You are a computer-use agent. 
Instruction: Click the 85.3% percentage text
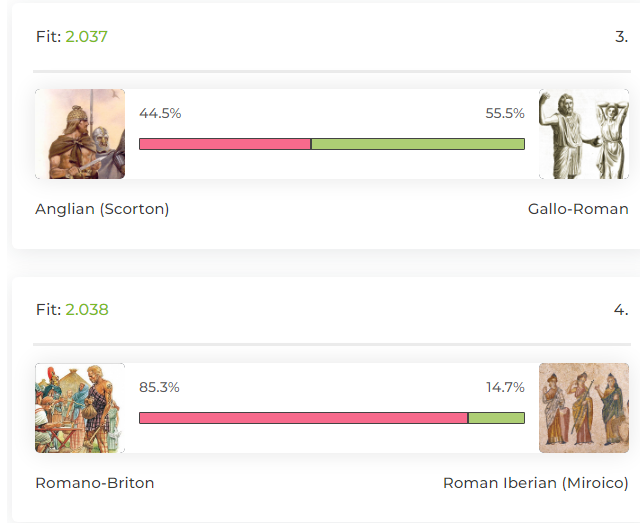(159, 387)
